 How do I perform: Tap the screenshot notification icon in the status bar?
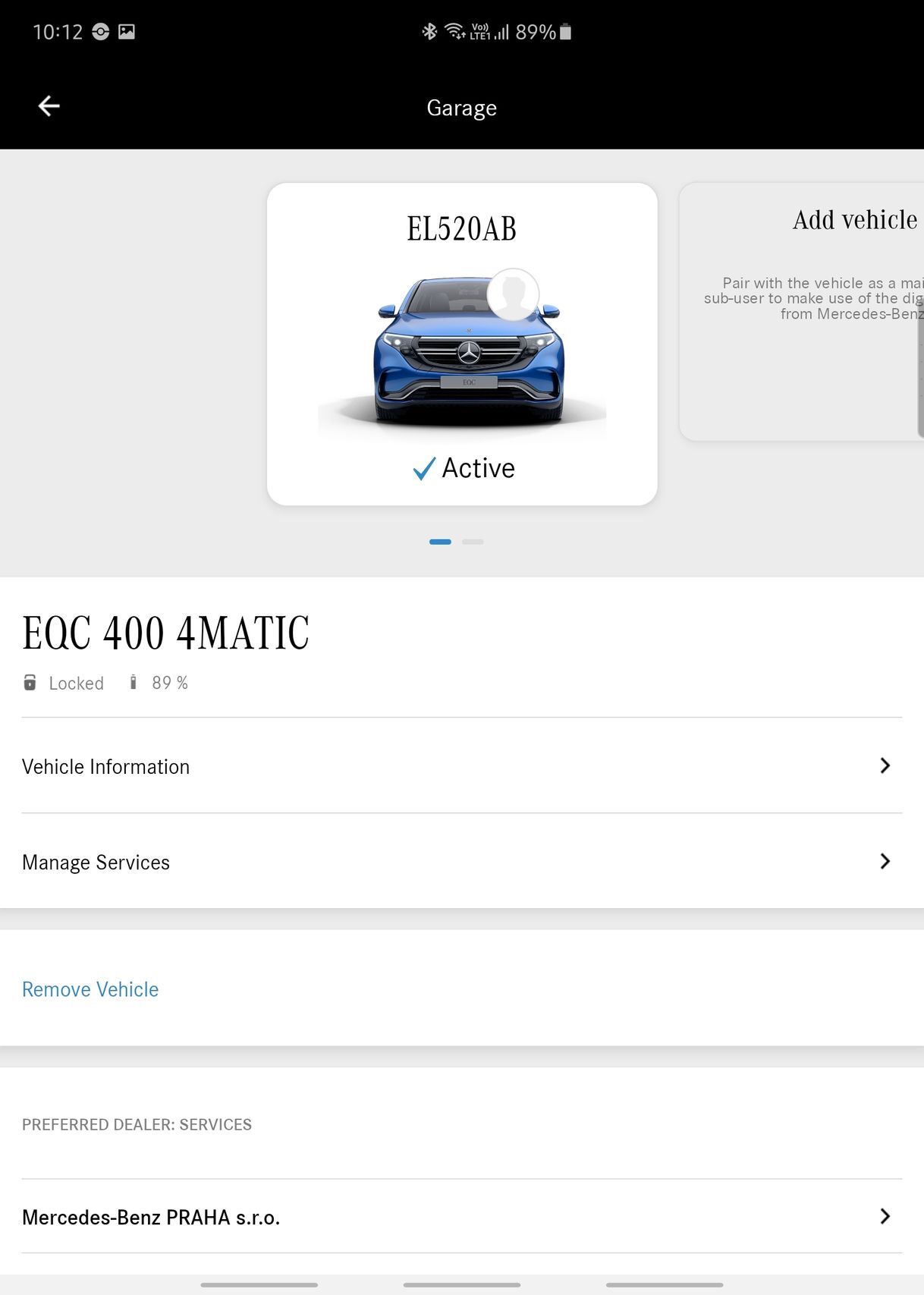pyautogui.click(x=126, y=31)
